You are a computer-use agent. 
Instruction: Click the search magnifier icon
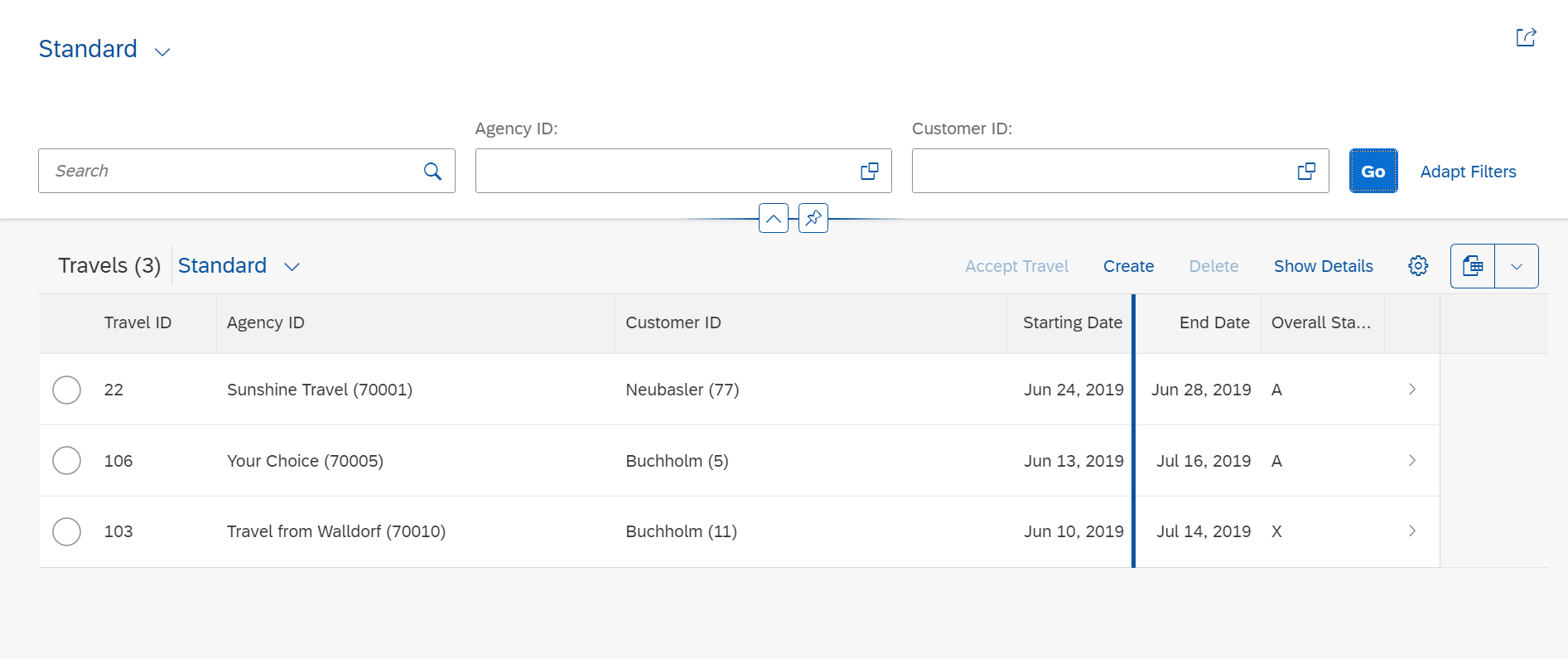coord(432,171)
